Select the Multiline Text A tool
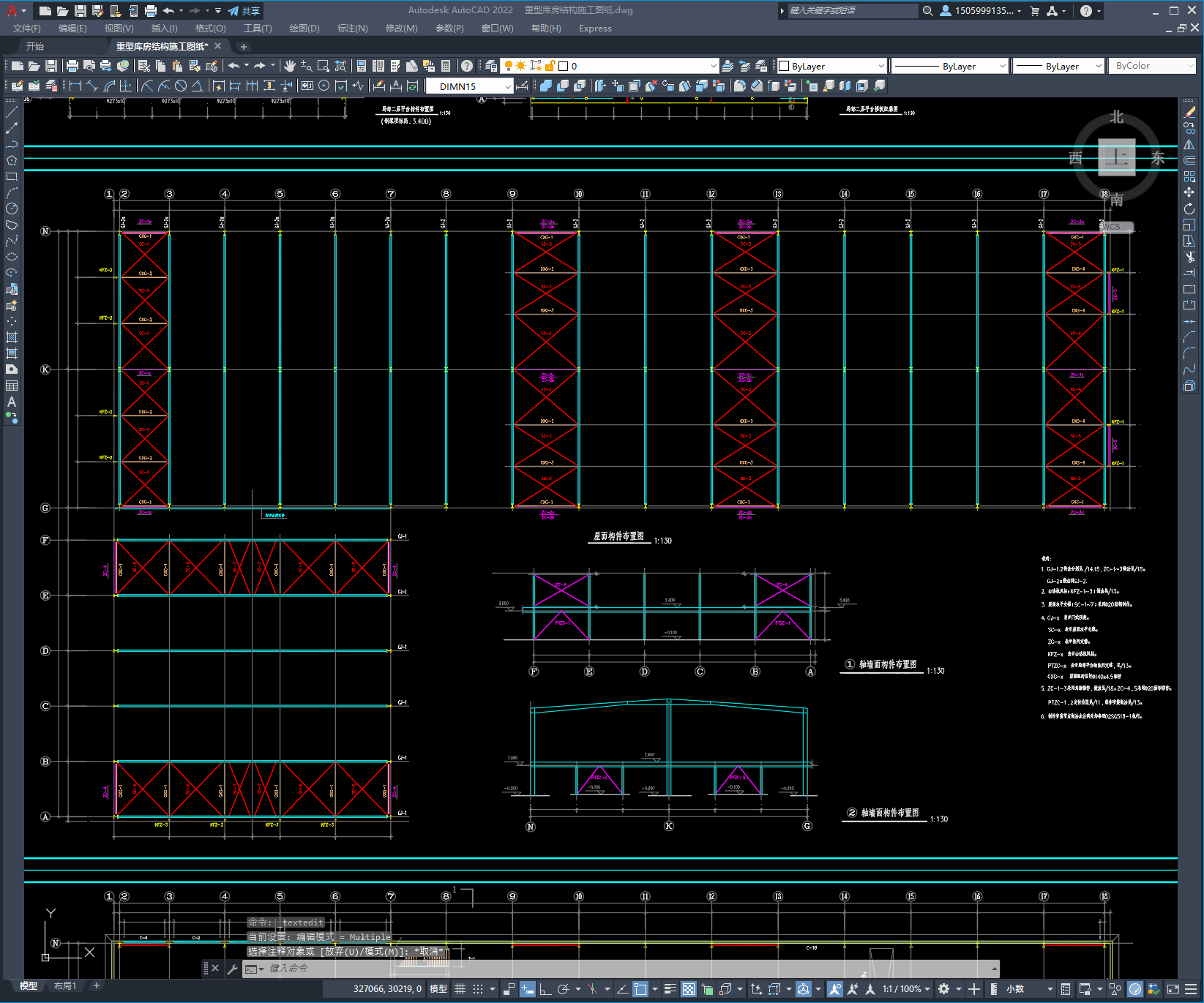1204x1003 pixels. 12,402
